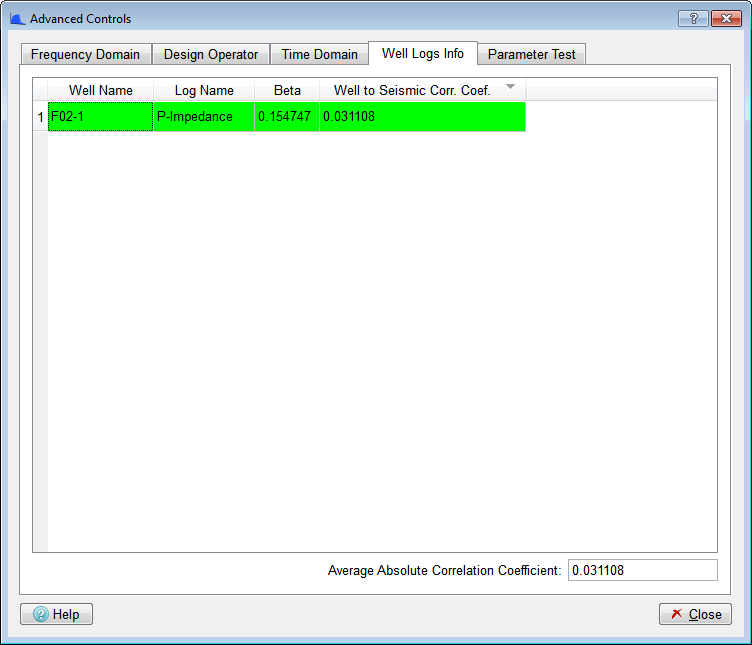752x645 pixels.
Task: Close the dialog with the Close button
Action: coord(695,614)
